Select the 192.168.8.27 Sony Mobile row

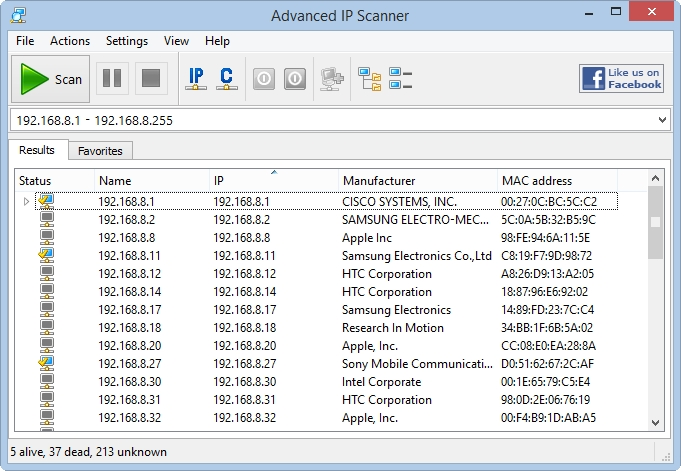click(326, 363)
